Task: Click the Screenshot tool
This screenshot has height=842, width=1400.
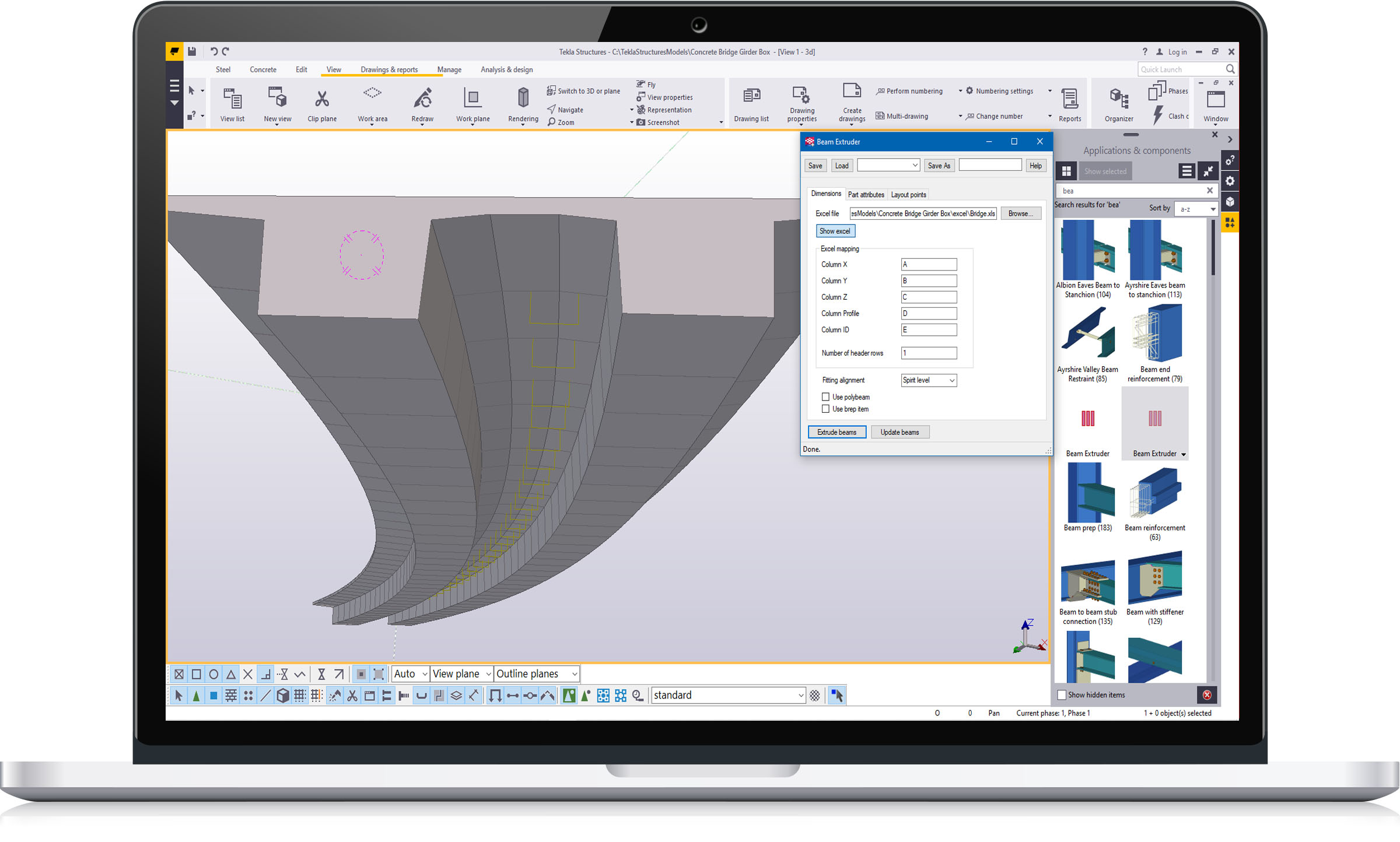Action: click(x=658, y=122)
